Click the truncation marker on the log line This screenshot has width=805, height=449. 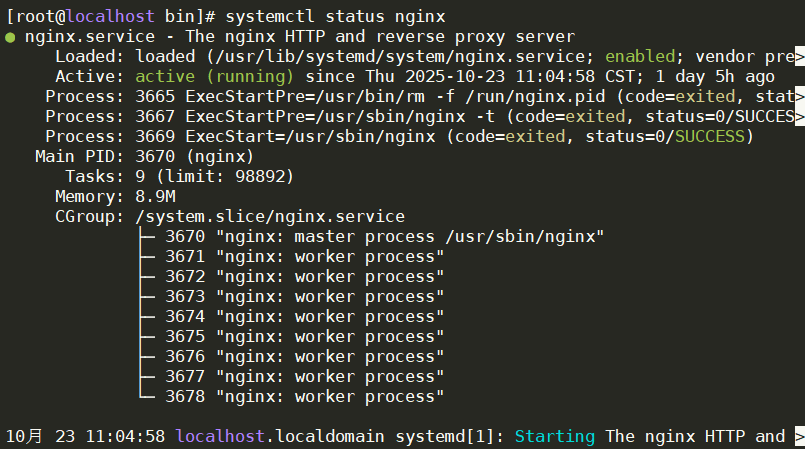[799, 437]
